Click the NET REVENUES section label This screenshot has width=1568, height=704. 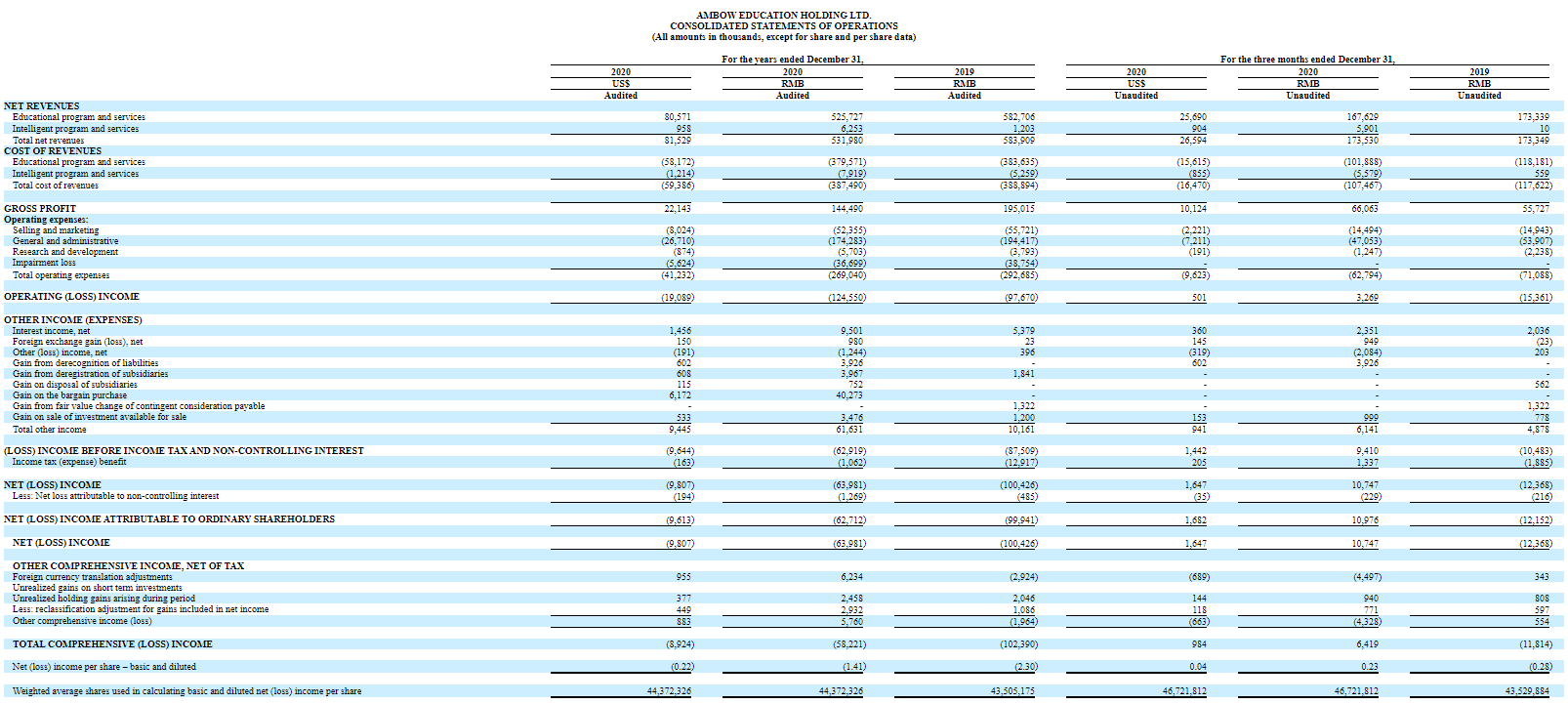(x=42, y=105)
